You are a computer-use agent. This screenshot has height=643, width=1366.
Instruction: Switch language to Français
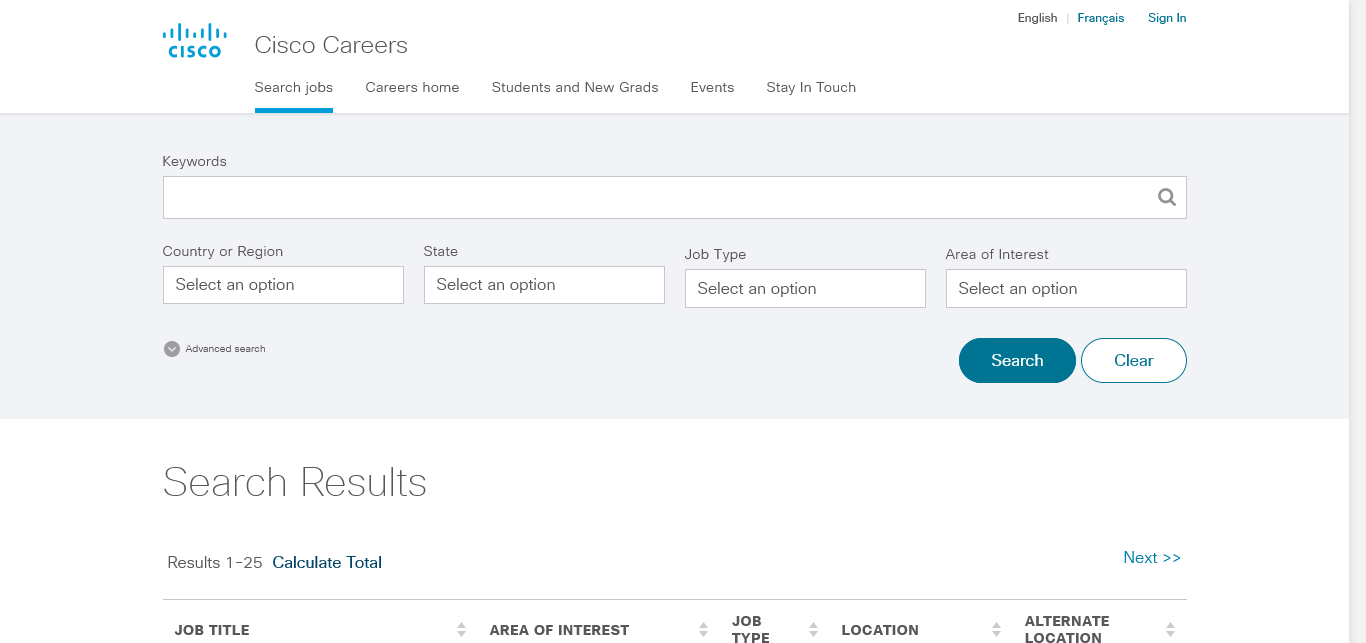coord(1100,18)
